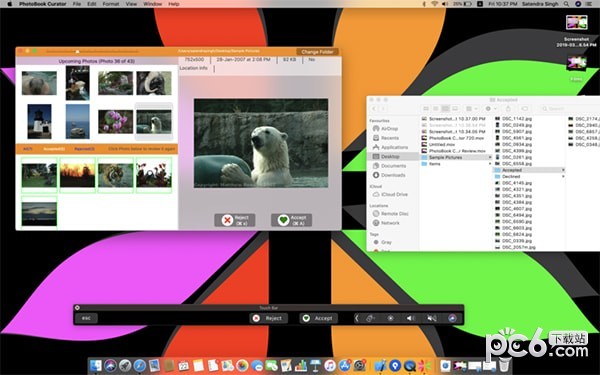Select the Rejected filter tab
This screenshot has width=600, height=375.
tap(85, 149)
